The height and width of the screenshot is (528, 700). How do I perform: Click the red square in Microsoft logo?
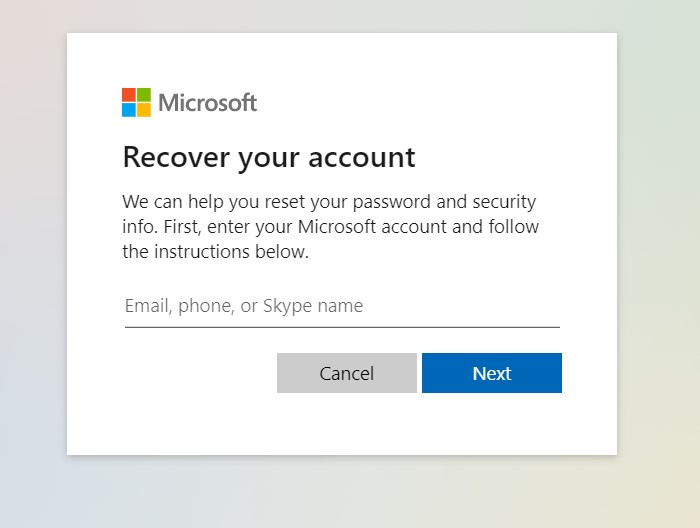[129, 95]
